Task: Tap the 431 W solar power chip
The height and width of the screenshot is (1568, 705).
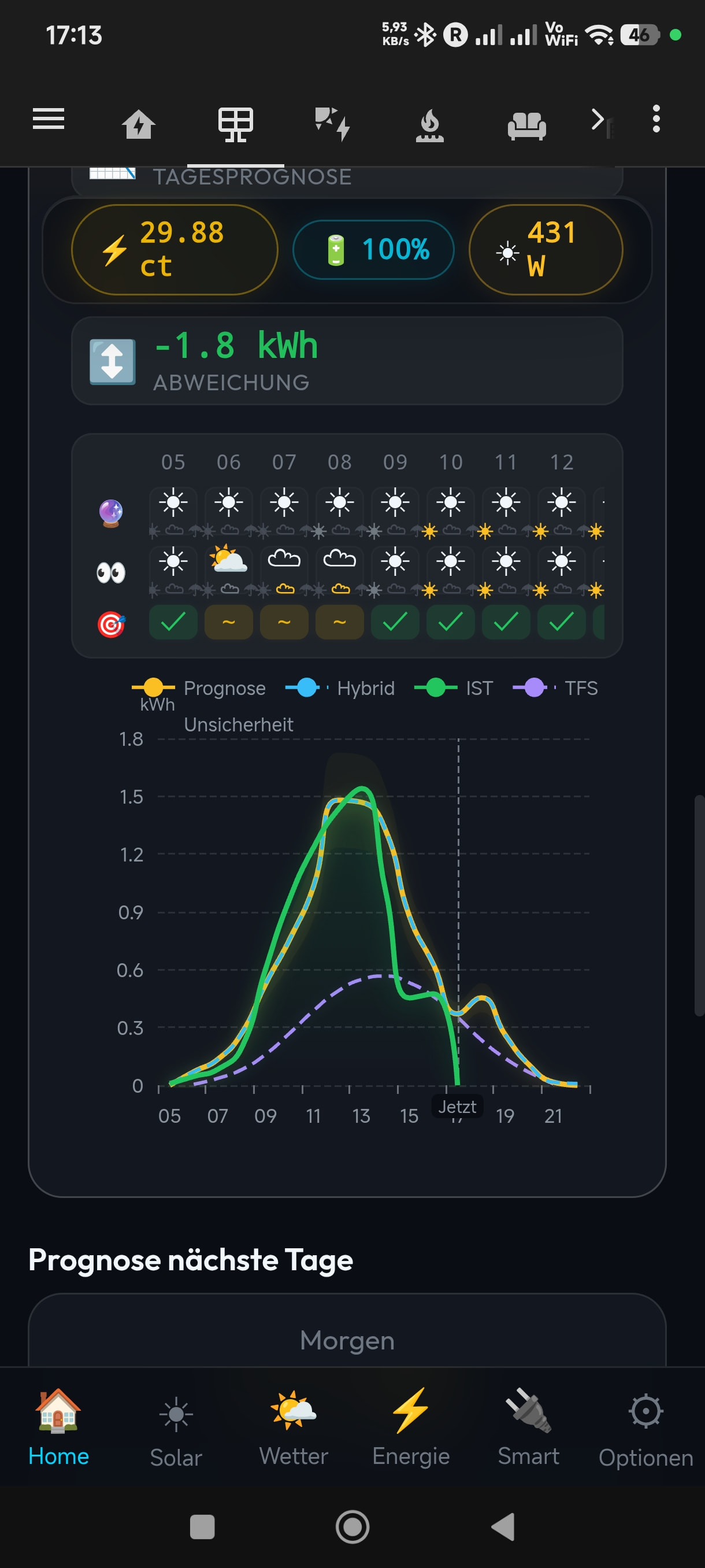Action: [x=546, y=250]
